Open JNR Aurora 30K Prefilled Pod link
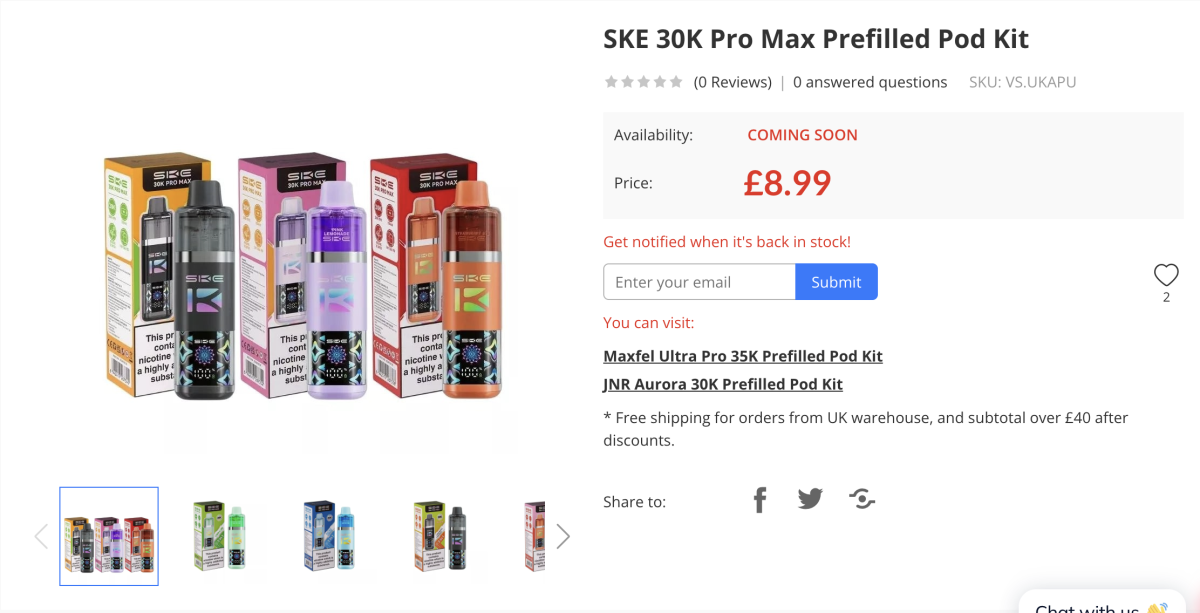Screen dimensions: 1200x613 click(x=723, y=384)
